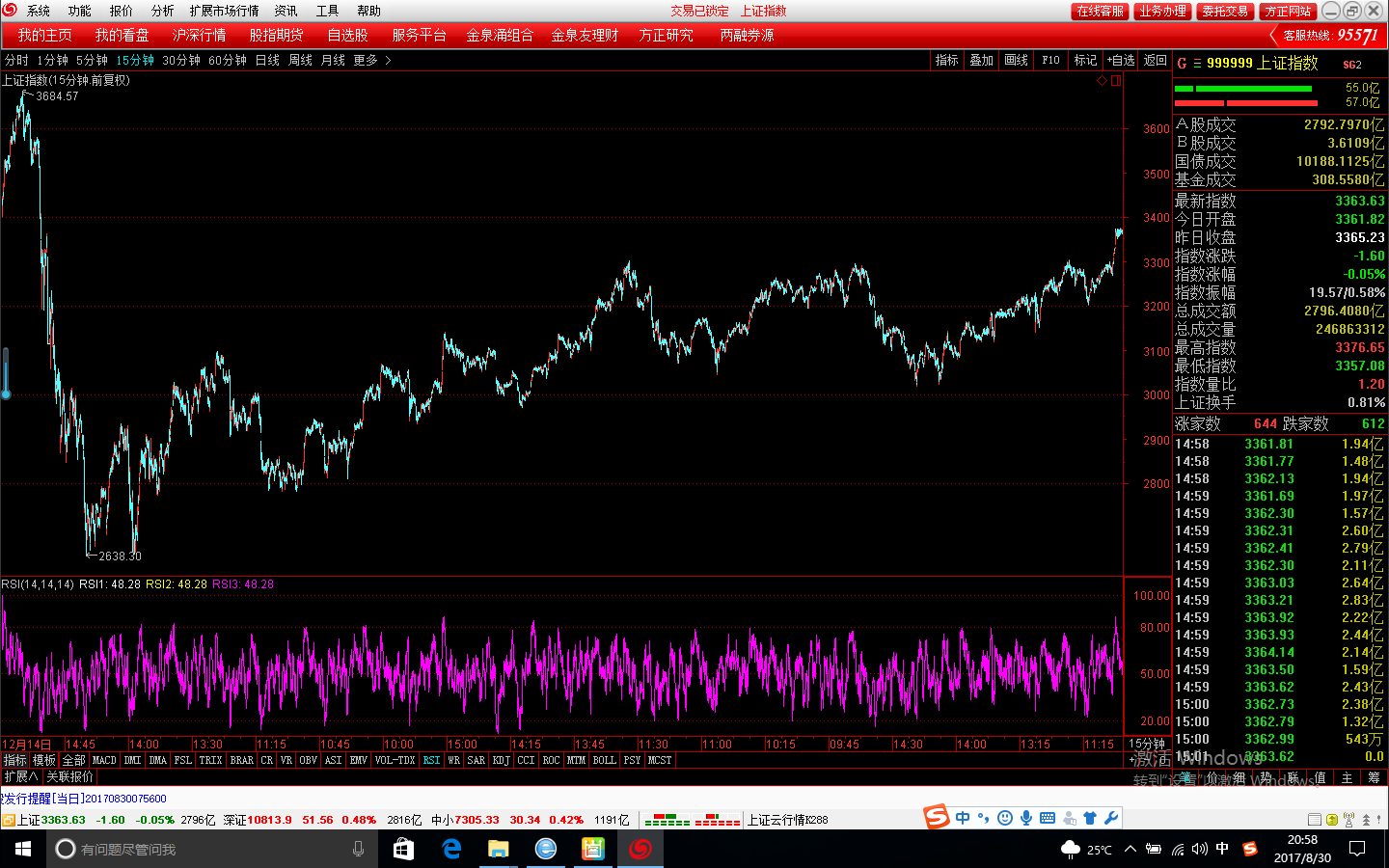
Task: Open F10 company info
Action: pyautogui.click(x=1051, y=60)
